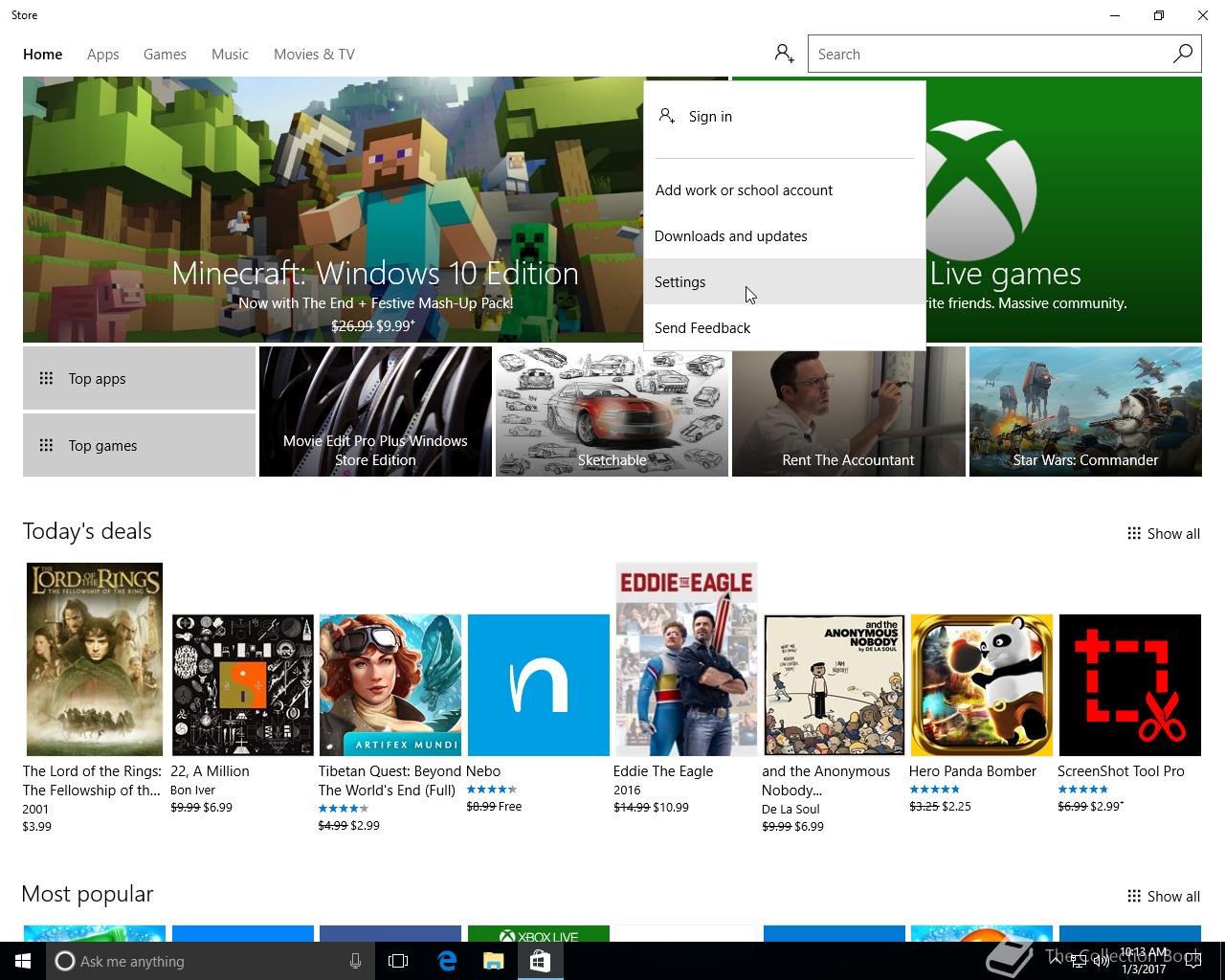The height and width of the screenshot is (980, 1225).
Task: Click Sign in person icon in menu
Action: [667, 116]
